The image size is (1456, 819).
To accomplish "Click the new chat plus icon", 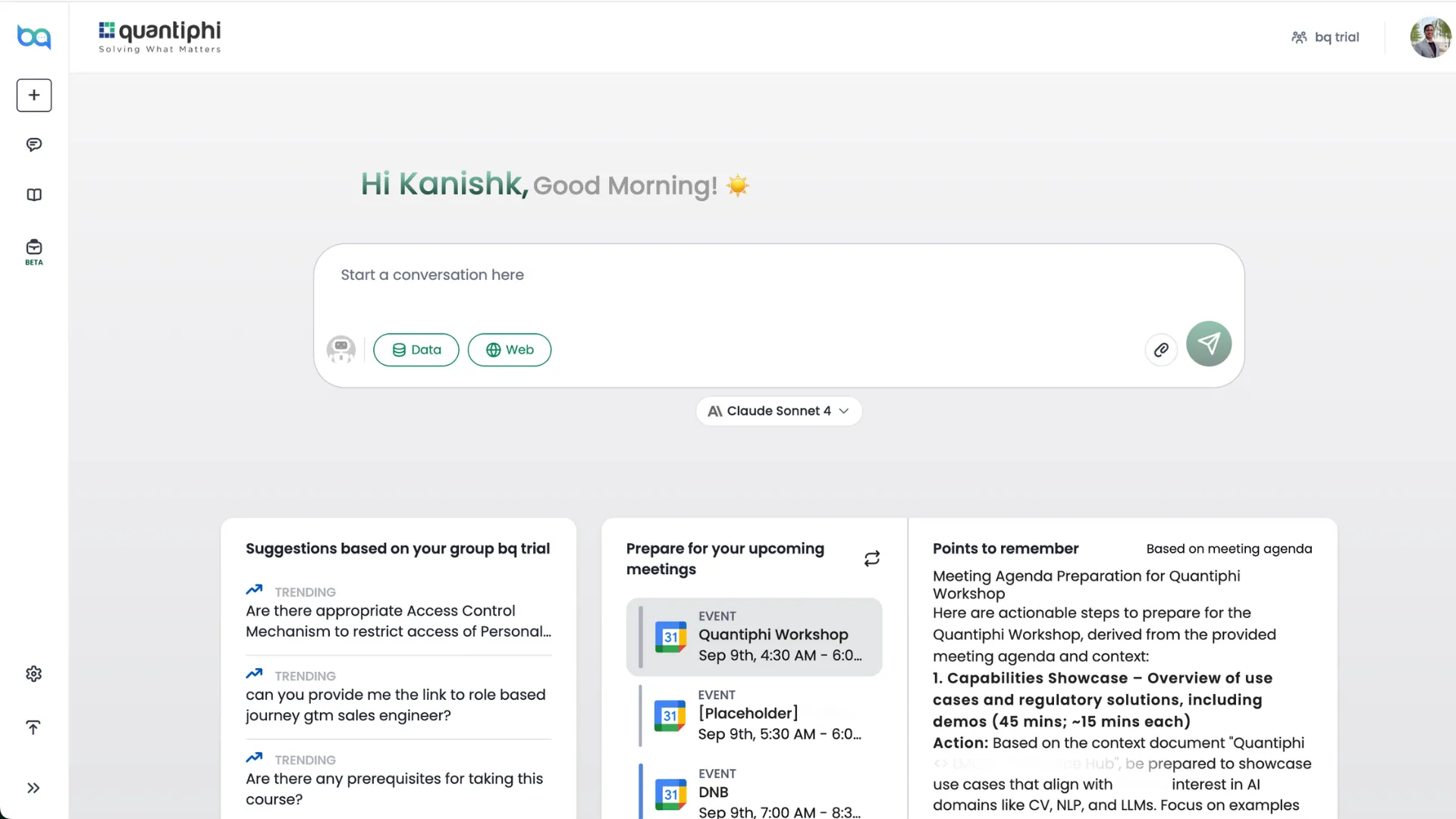I will coord(34,96).
